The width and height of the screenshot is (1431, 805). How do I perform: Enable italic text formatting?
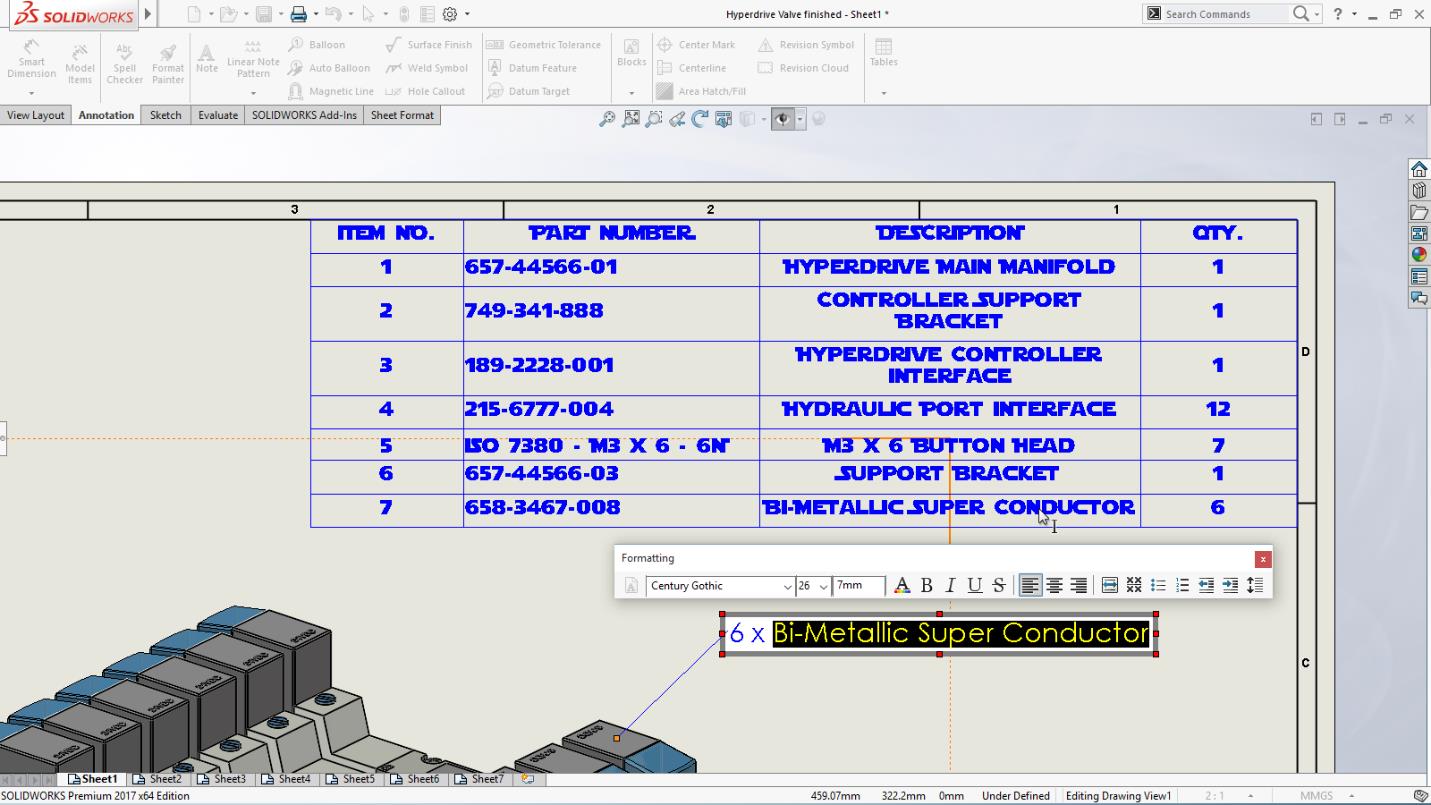click(x=950, y=586)
